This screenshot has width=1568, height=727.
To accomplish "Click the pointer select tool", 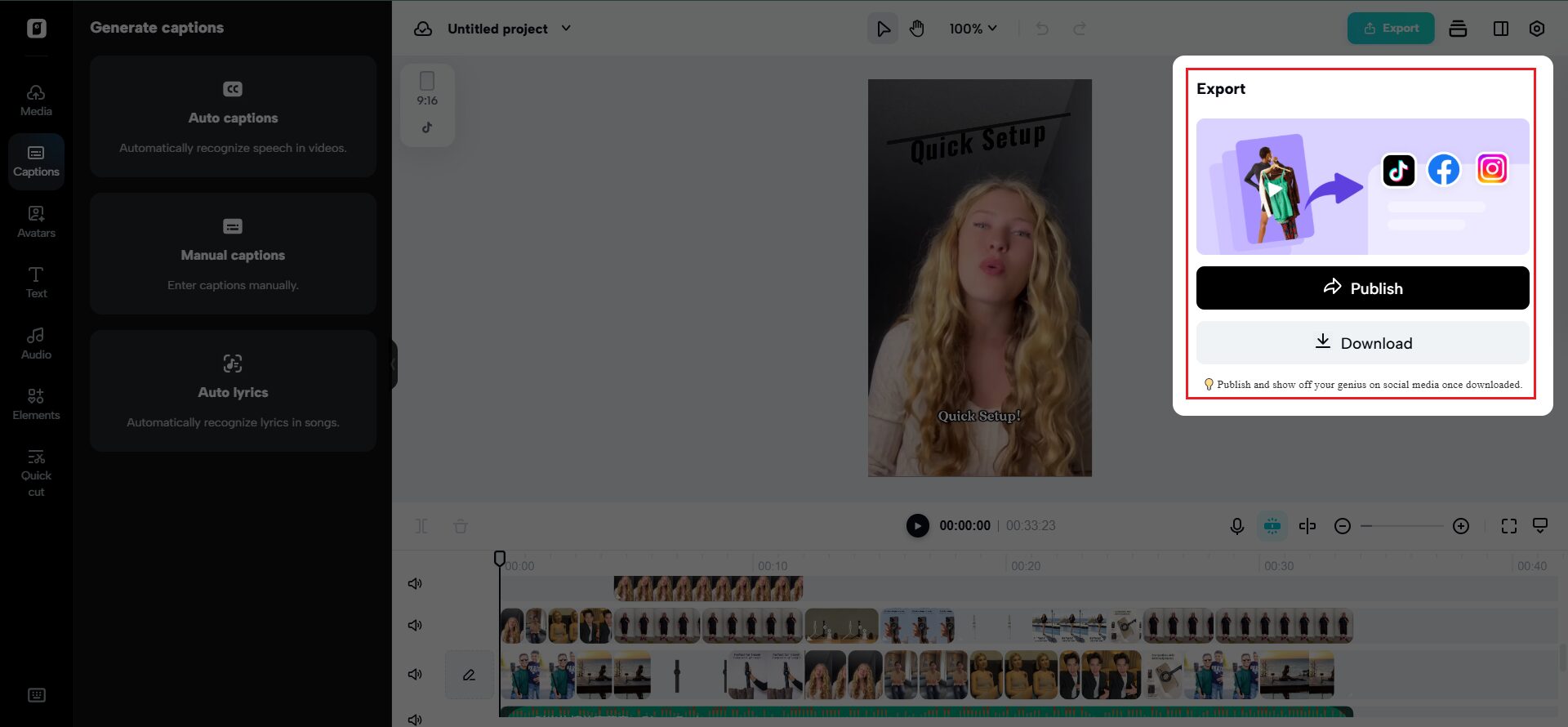I will 883,29.
